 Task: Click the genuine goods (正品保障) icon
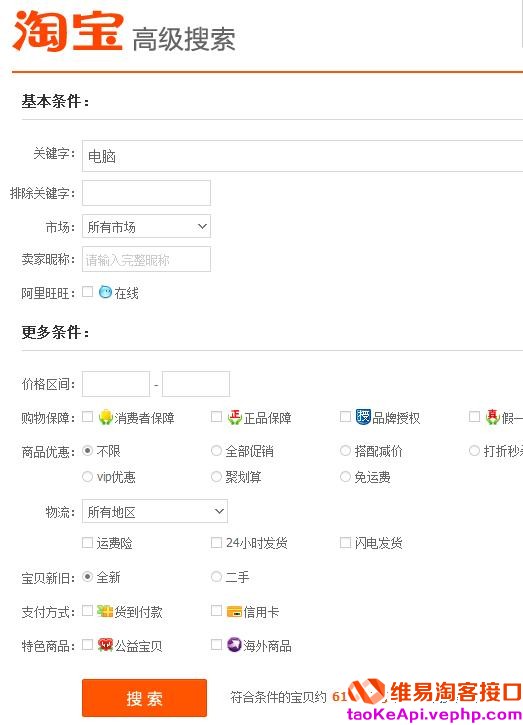pyautogui.click(x=235, y=417)
